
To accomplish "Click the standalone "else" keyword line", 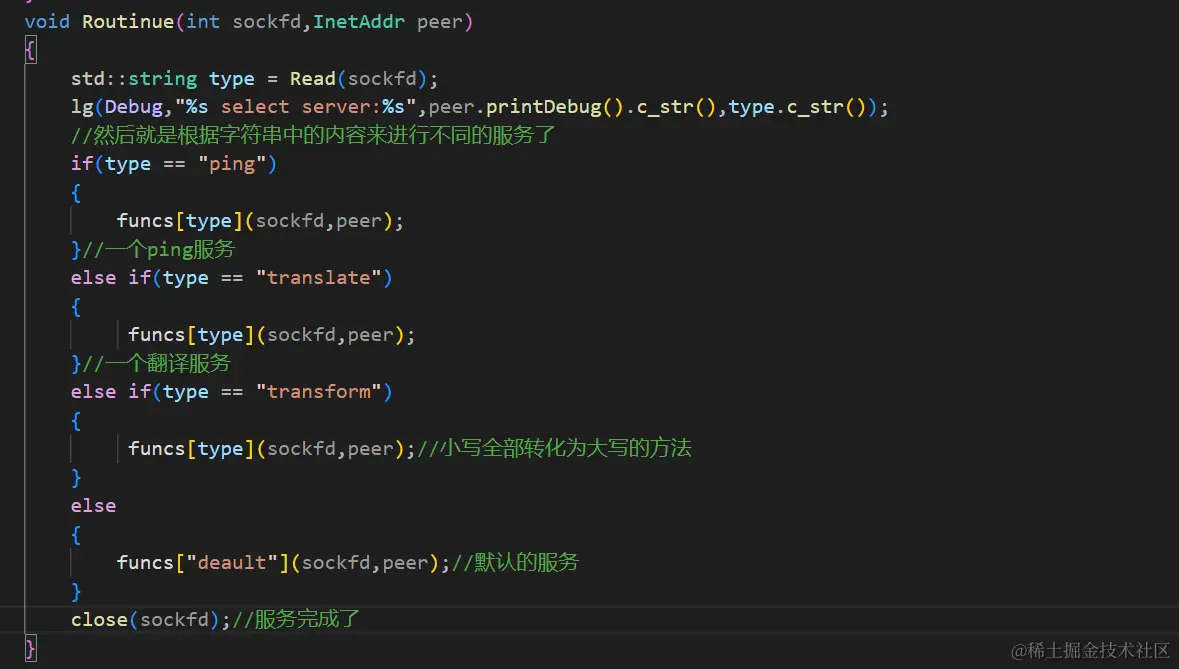I will click(x=93, y=506).
